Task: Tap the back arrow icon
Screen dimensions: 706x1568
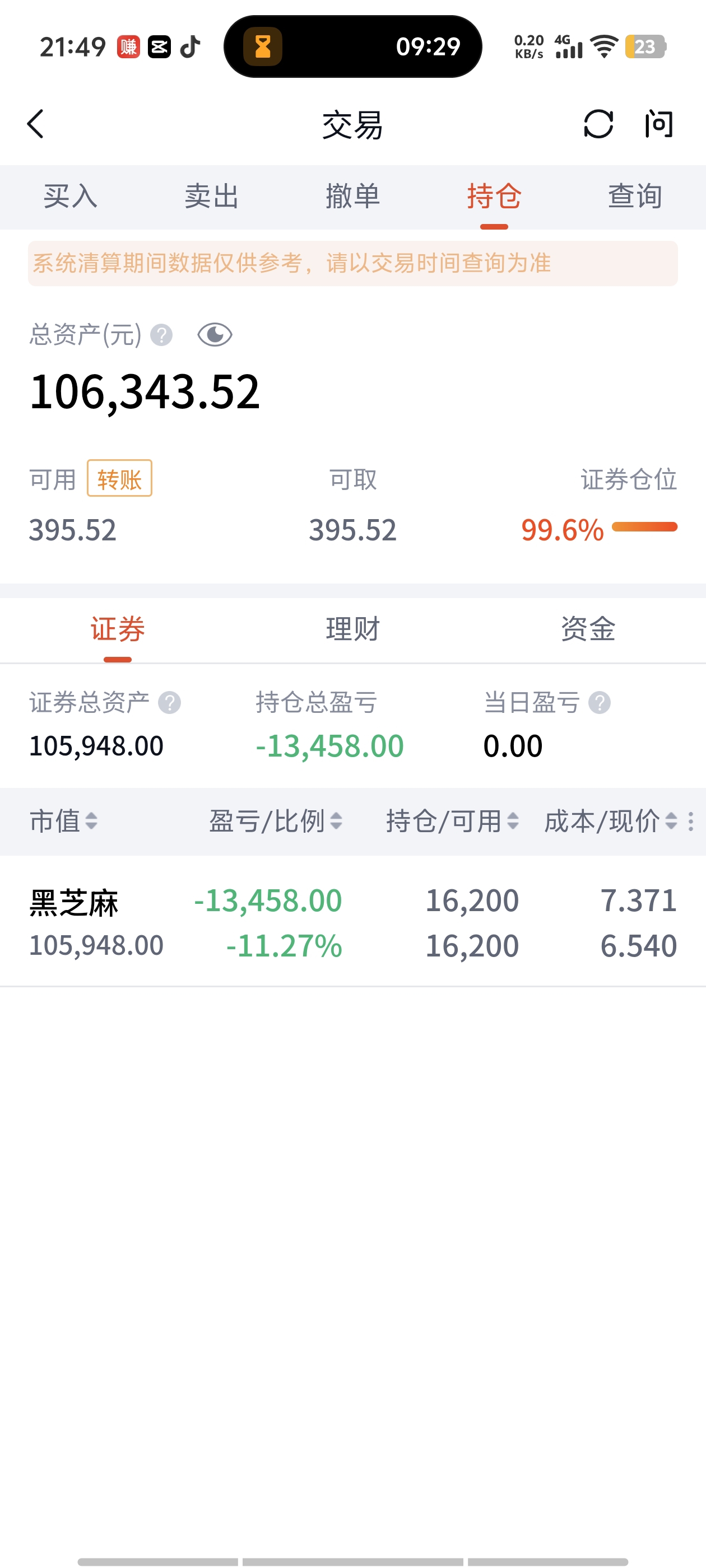Action: coord(36,124)
